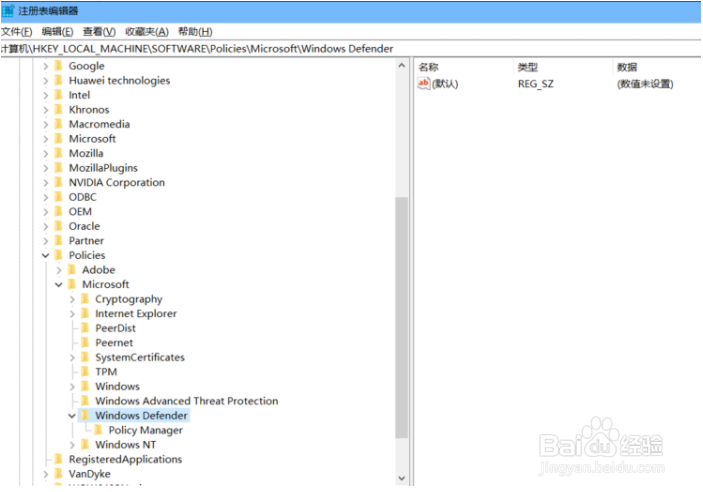This screenshot has height=492, width=703.
Task: Expand the NVIDIA Corporation key
Action: coord(45,183)
